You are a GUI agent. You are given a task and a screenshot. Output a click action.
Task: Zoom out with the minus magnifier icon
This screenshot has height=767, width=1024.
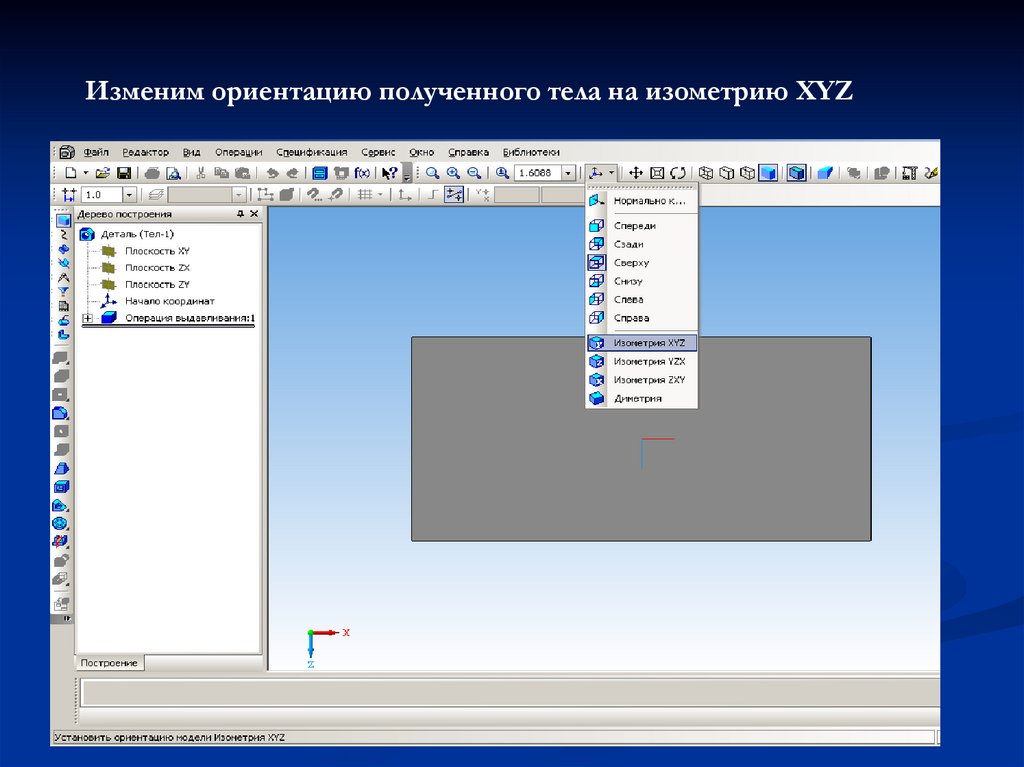(474, 173)
